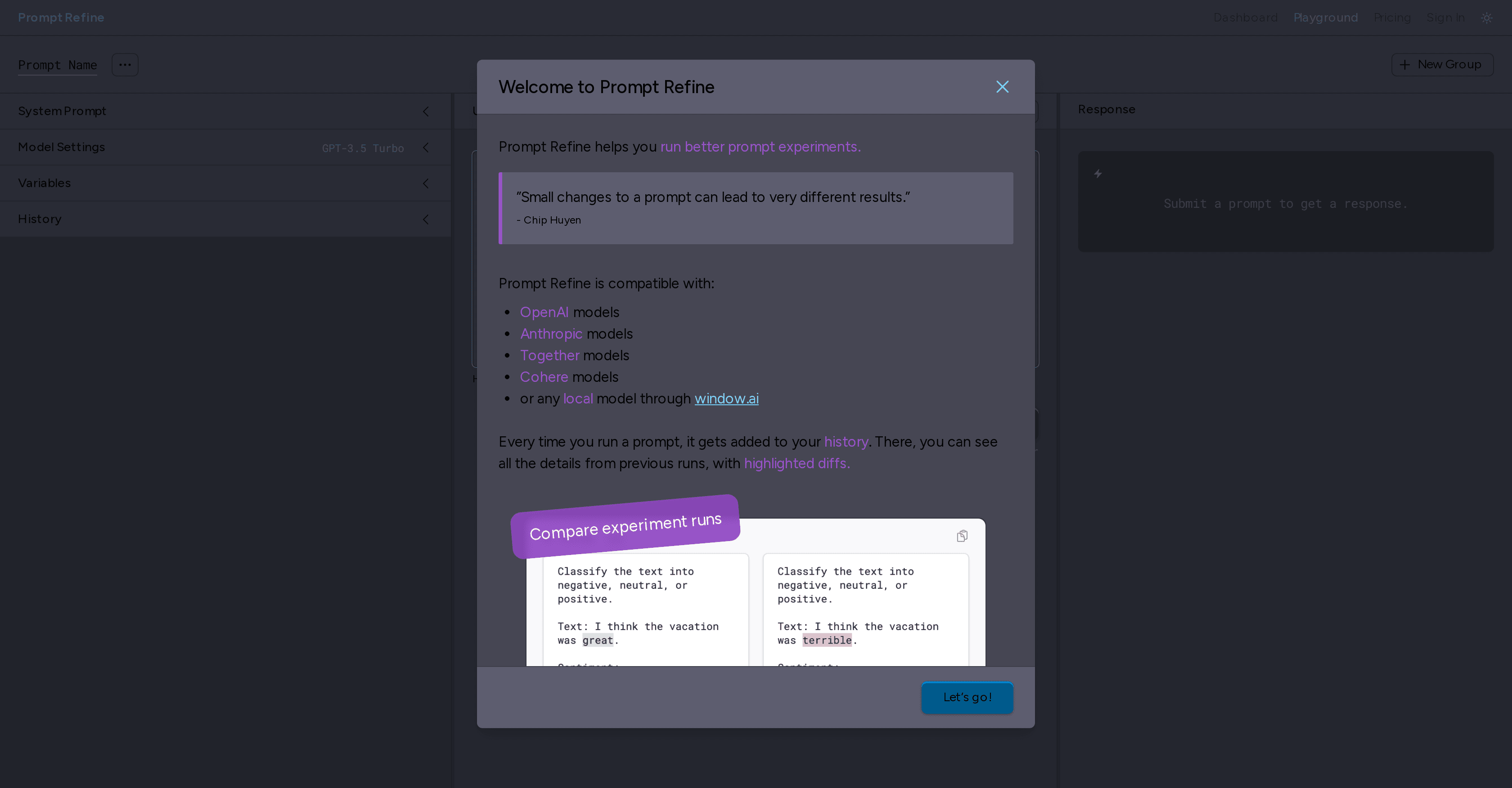Close the welcome dialog with X icon
The image size is (1512, 788).
coord(1002,87)
